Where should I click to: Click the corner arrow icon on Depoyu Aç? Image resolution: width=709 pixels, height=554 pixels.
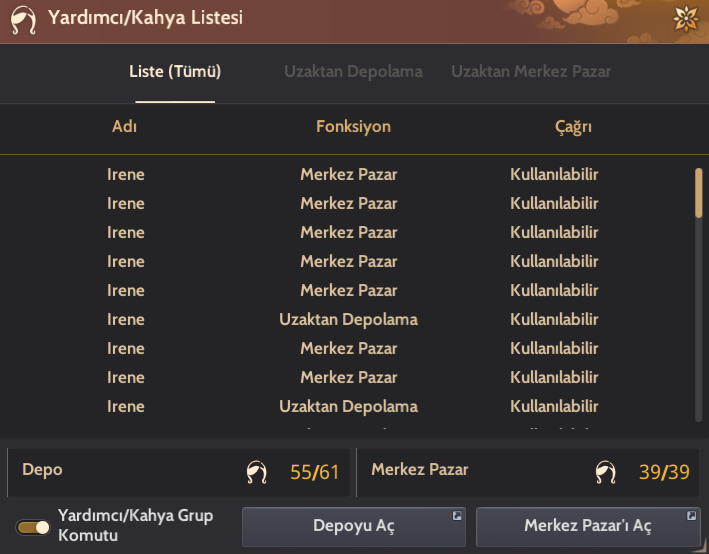(457, 515)
